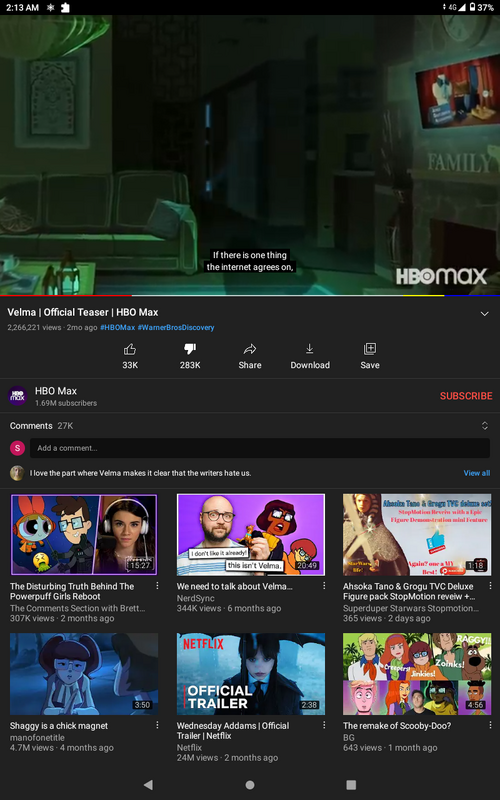Play The remake of Scooby-Doo thumbnail

pos(417,674)
